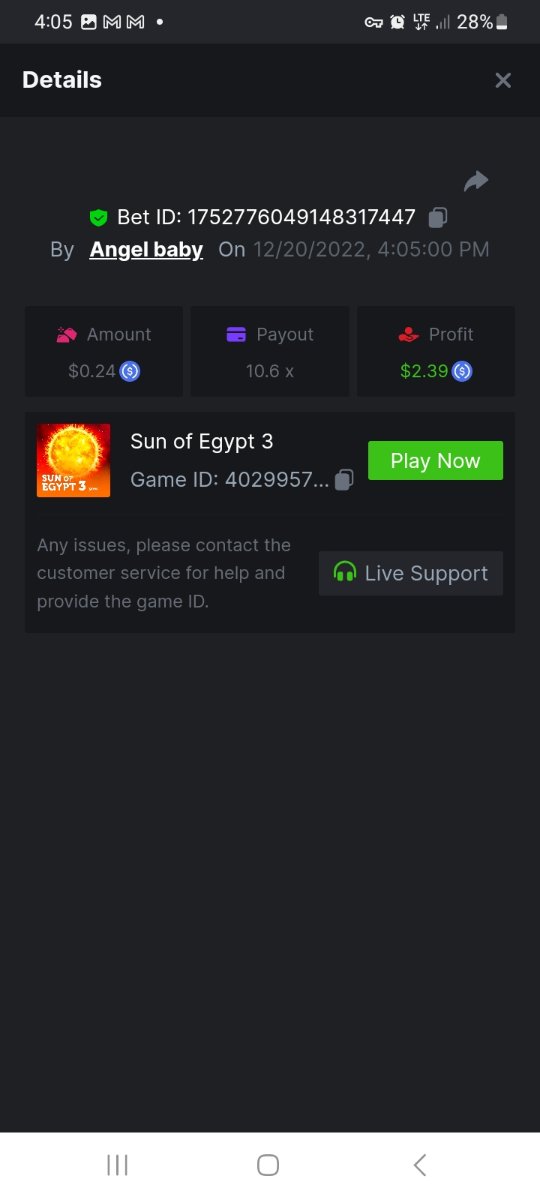The height and width of the screenshot is (1200, 540).
Task: Tap the green verified shield icon
Action: click(x=98, y=217)
